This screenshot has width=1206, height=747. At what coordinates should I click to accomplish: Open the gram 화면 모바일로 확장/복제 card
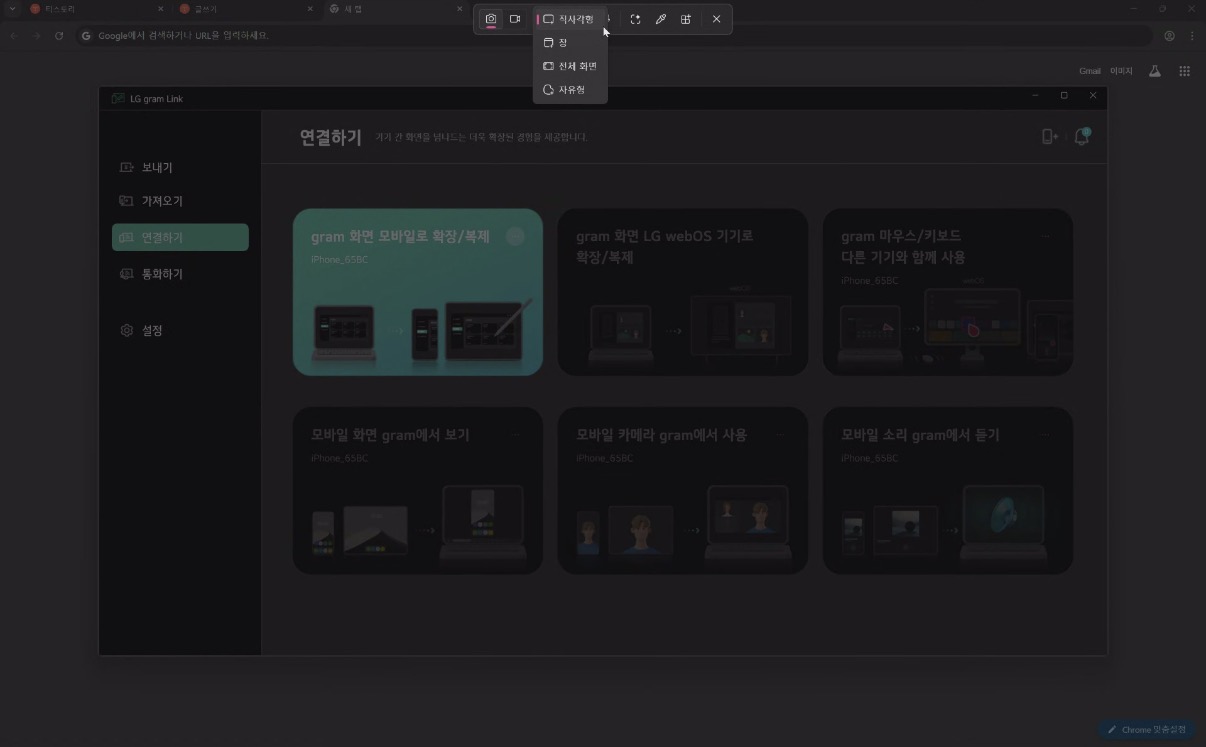click(418, 292)
